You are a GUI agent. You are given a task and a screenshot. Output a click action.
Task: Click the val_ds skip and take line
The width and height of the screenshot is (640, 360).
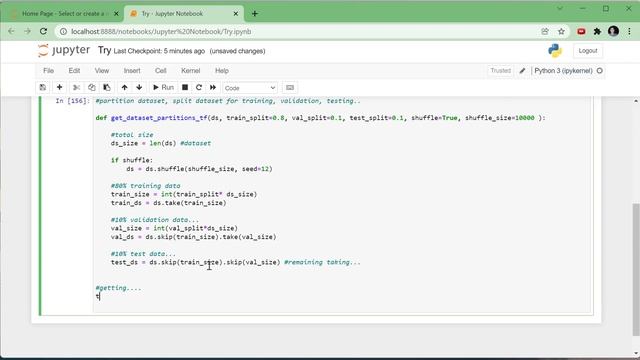point(193,237)
